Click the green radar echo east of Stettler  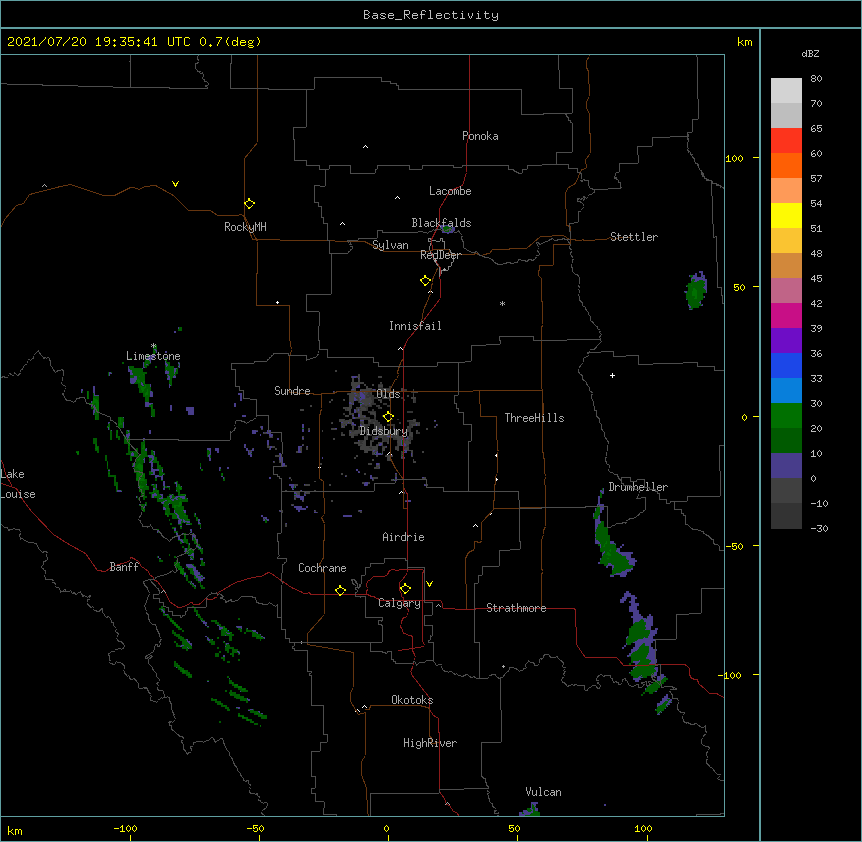[x=696, y=291]
